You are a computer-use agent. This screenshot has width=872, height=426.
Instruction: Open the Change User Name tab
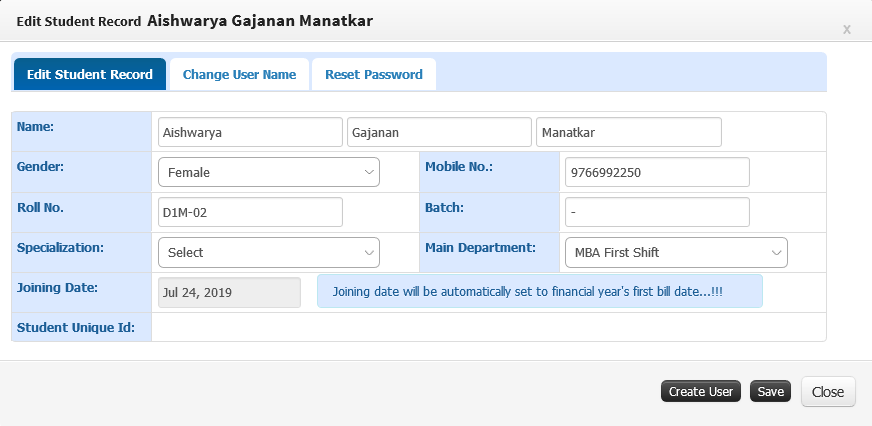coord(239,75)
